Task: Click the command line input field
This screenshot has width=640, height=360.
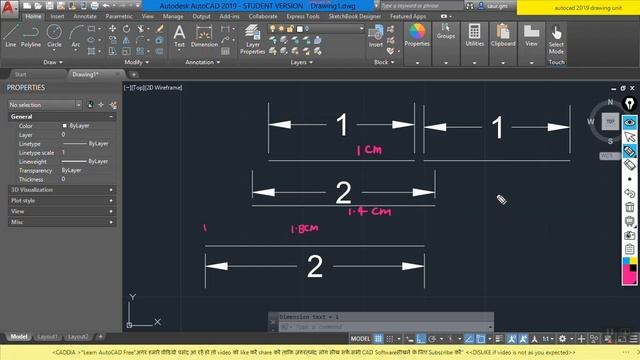Action: pyautogui.click(x=386, y=327)
